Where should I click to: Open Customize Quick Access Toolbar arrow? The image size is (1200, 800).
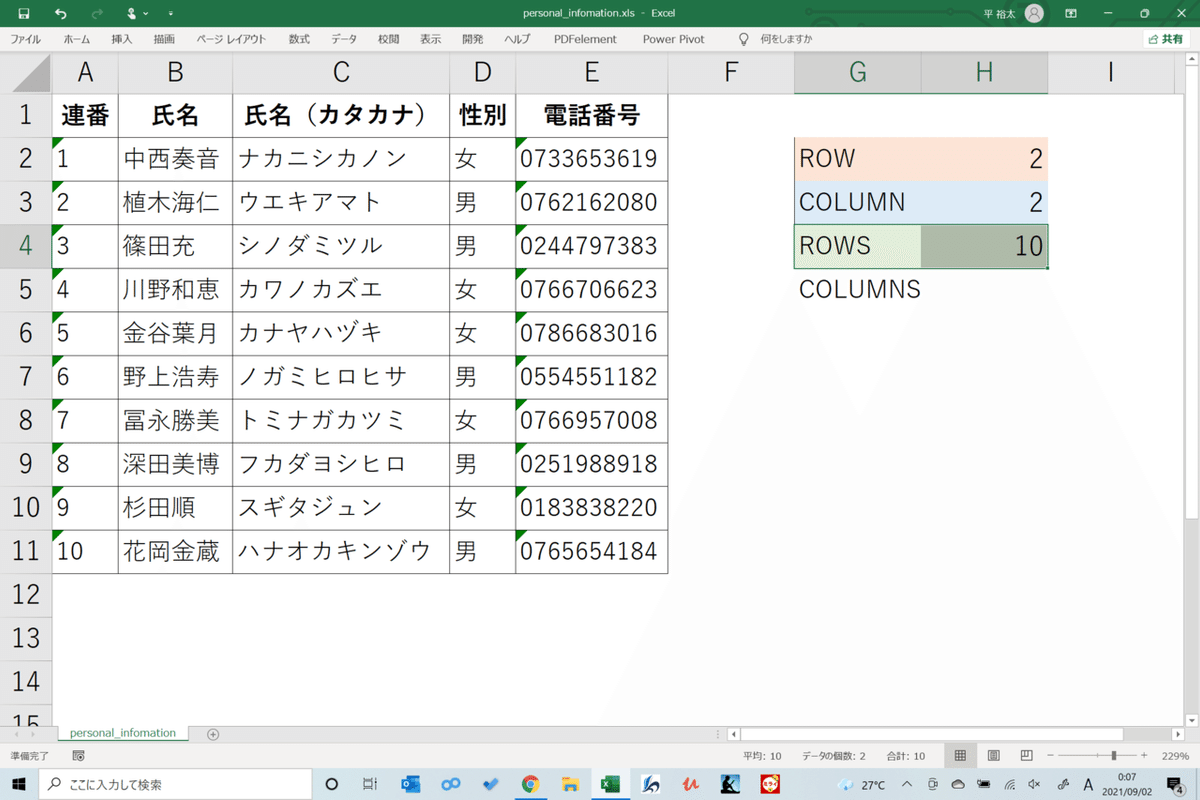tap(170, 14)
